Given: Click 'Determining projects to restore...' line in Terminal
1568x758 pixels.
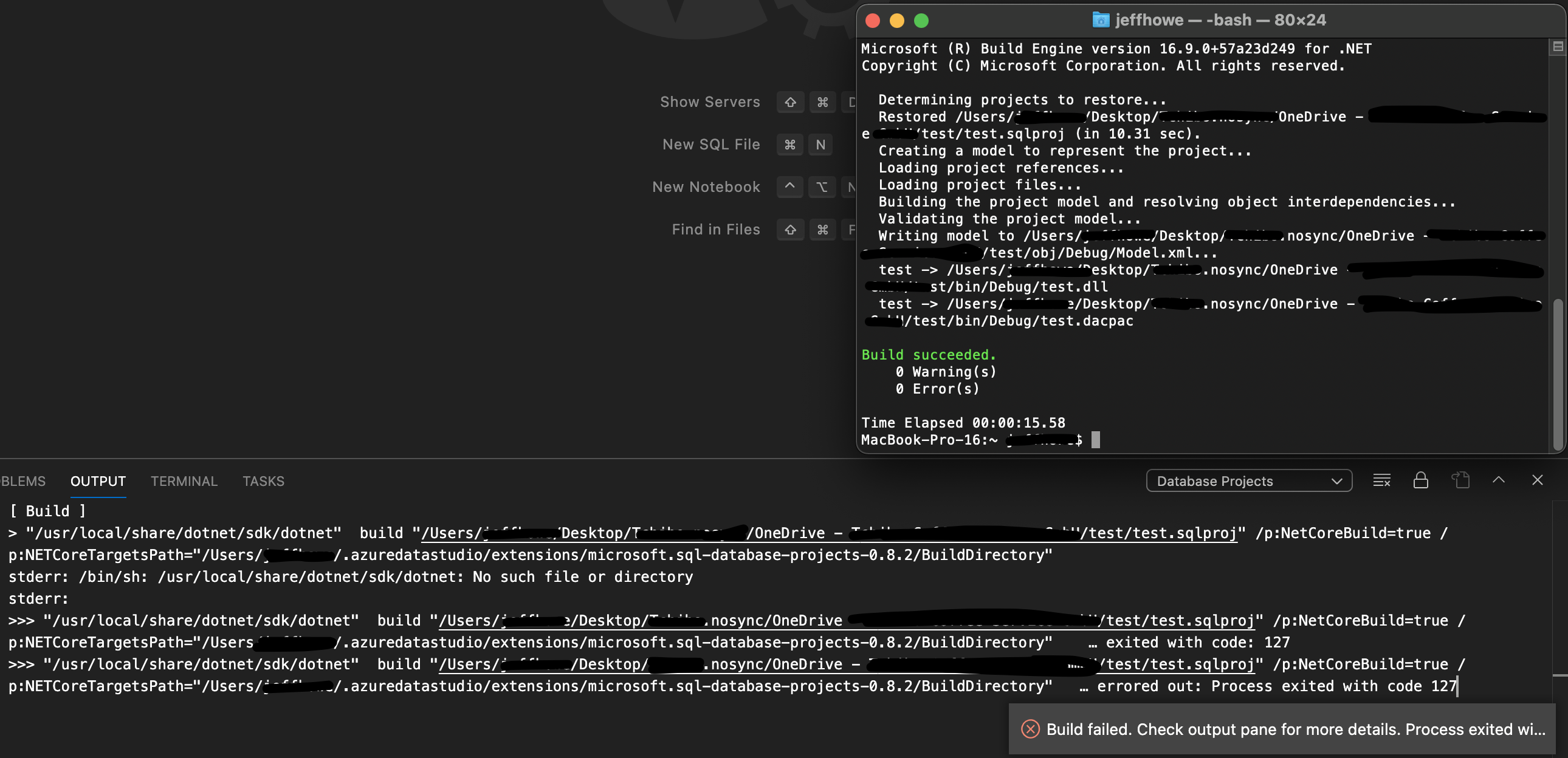Looking at the screenshot, I should (x=1022, y=100).
